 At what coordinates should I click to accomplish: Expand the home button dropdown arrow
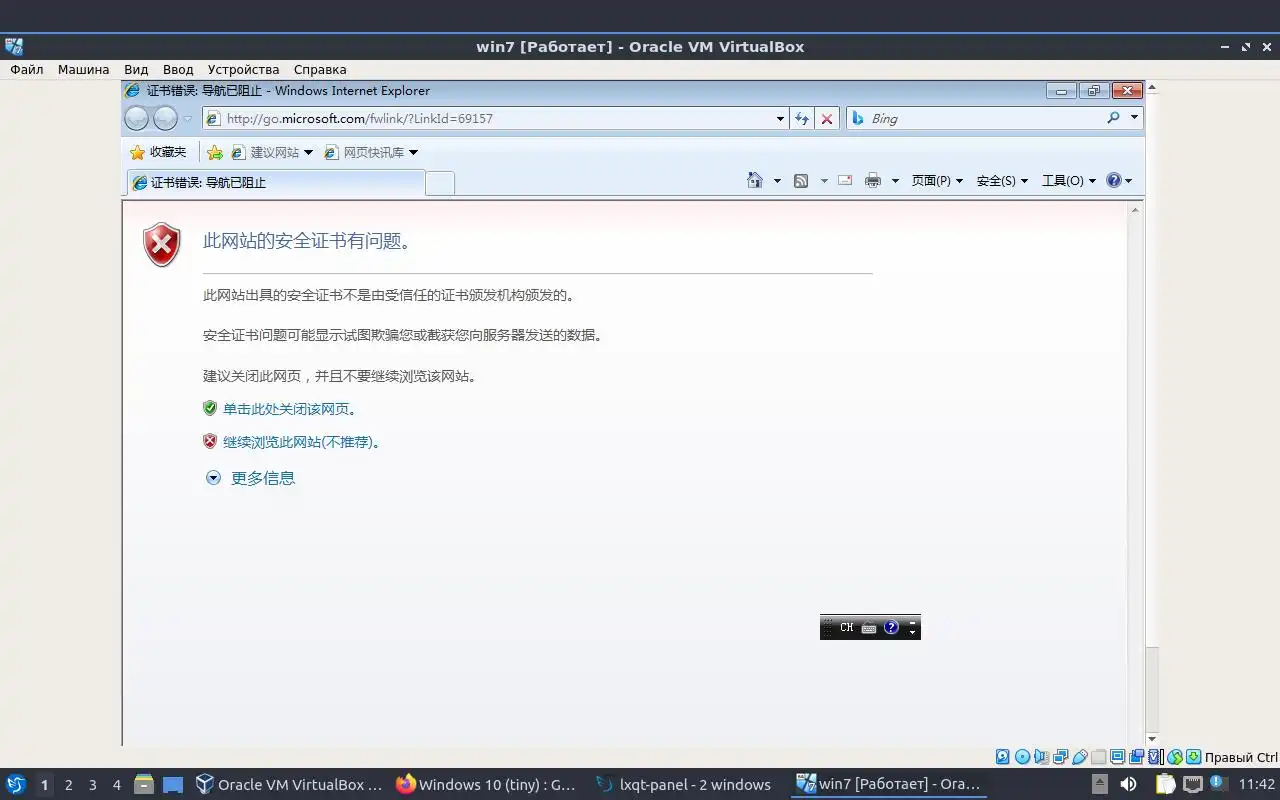pyautogui.click(x=777, y=181)
